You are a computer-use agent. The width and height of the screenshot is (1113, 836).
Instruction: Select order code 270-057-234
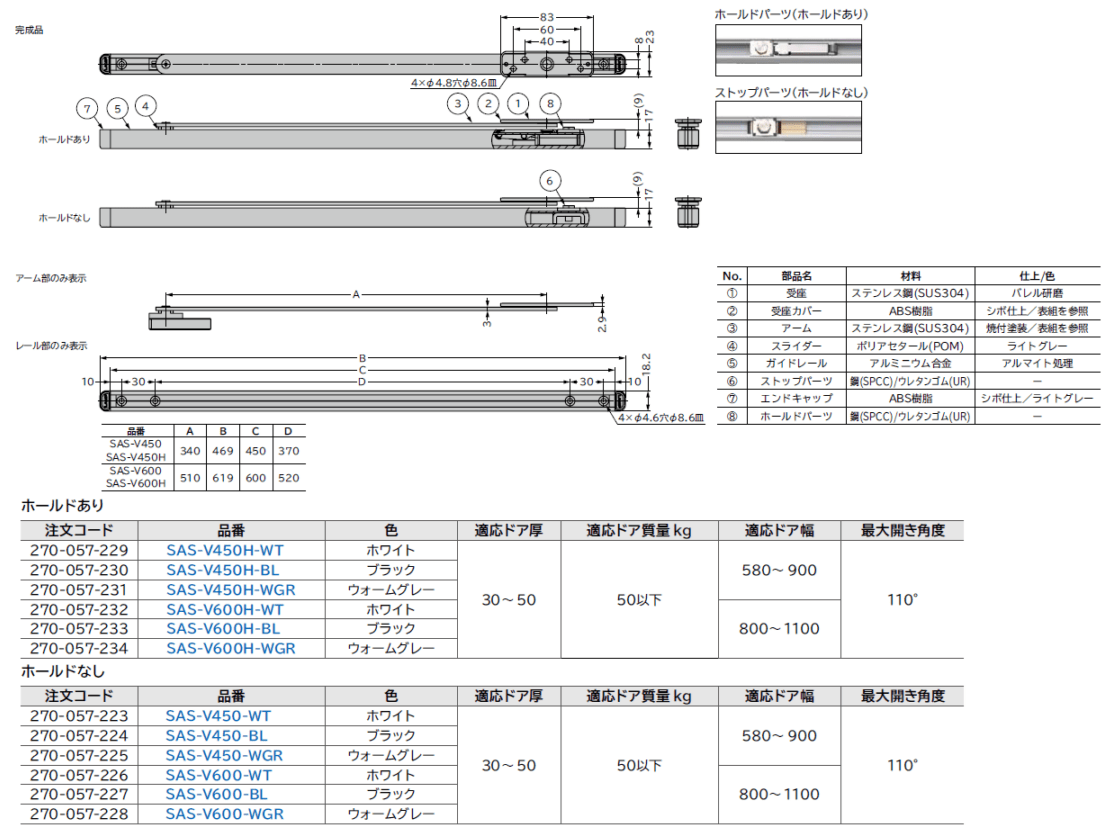click(80, 649)
